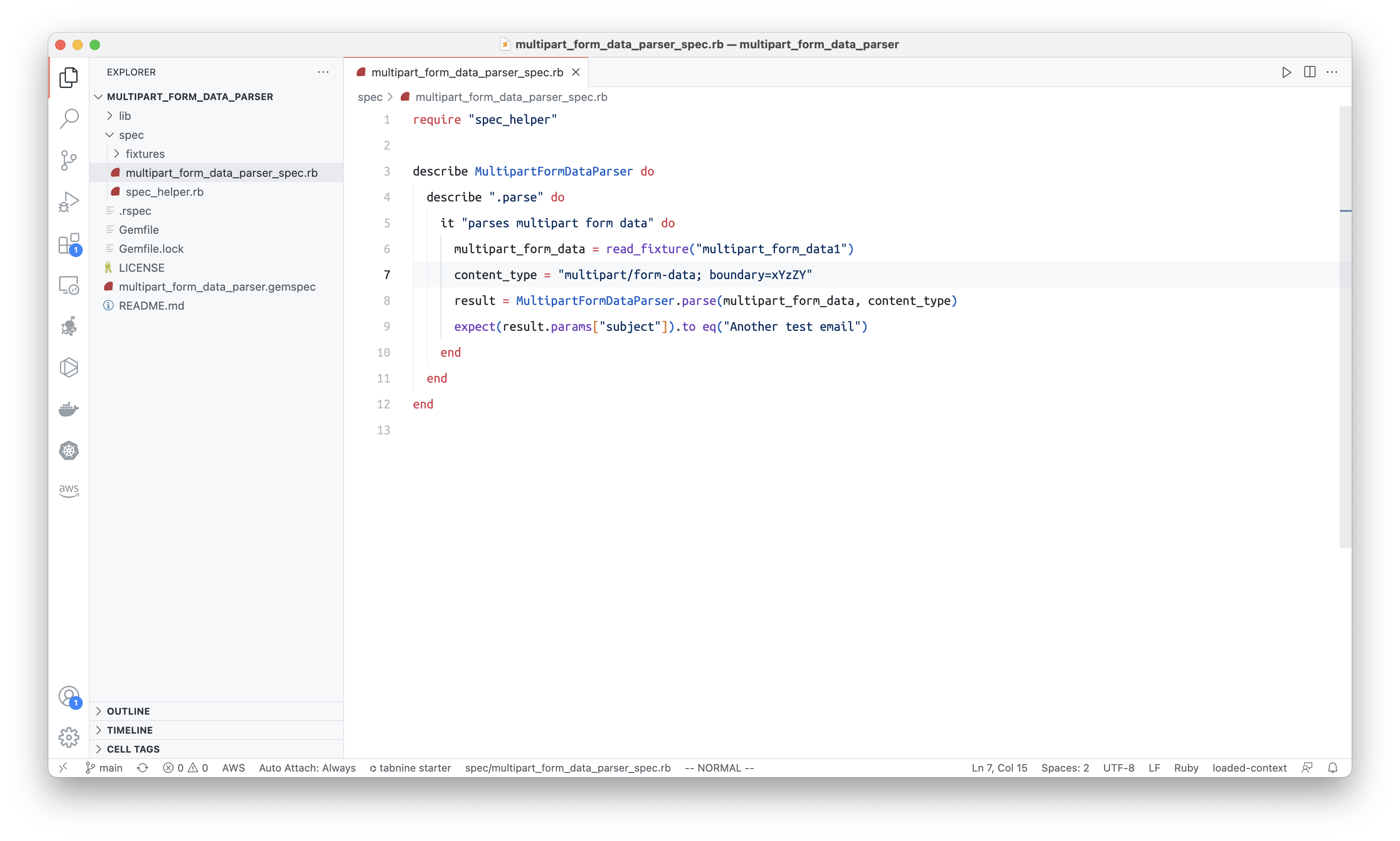The image size is (1400, 841).
Task: Open the AWS Toolkit sidebar icon
Action: pos(69,491)
